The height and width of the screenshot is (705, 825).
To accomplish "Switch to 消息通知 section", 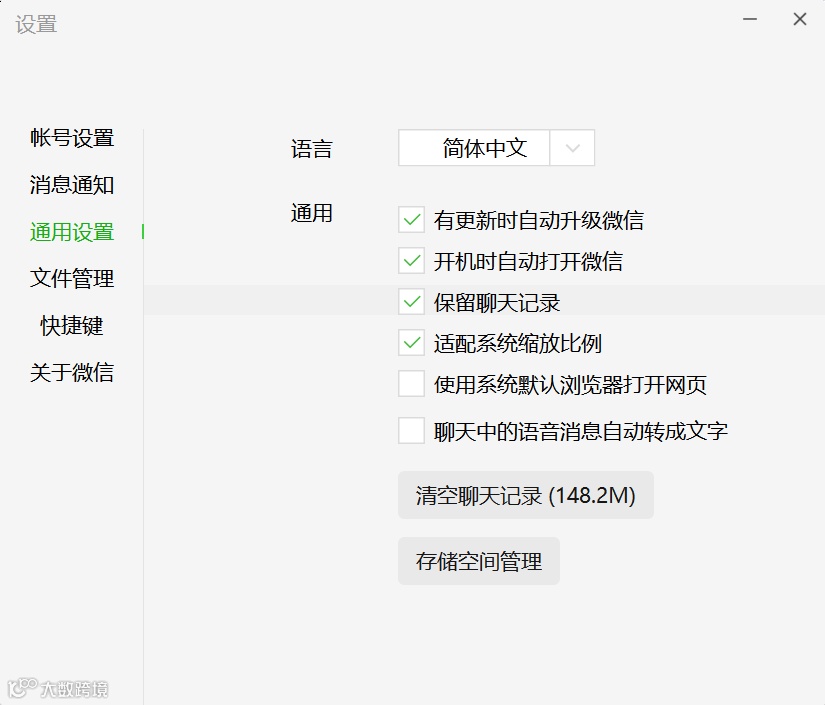I will pyautogui.click(x=72, y=185).
